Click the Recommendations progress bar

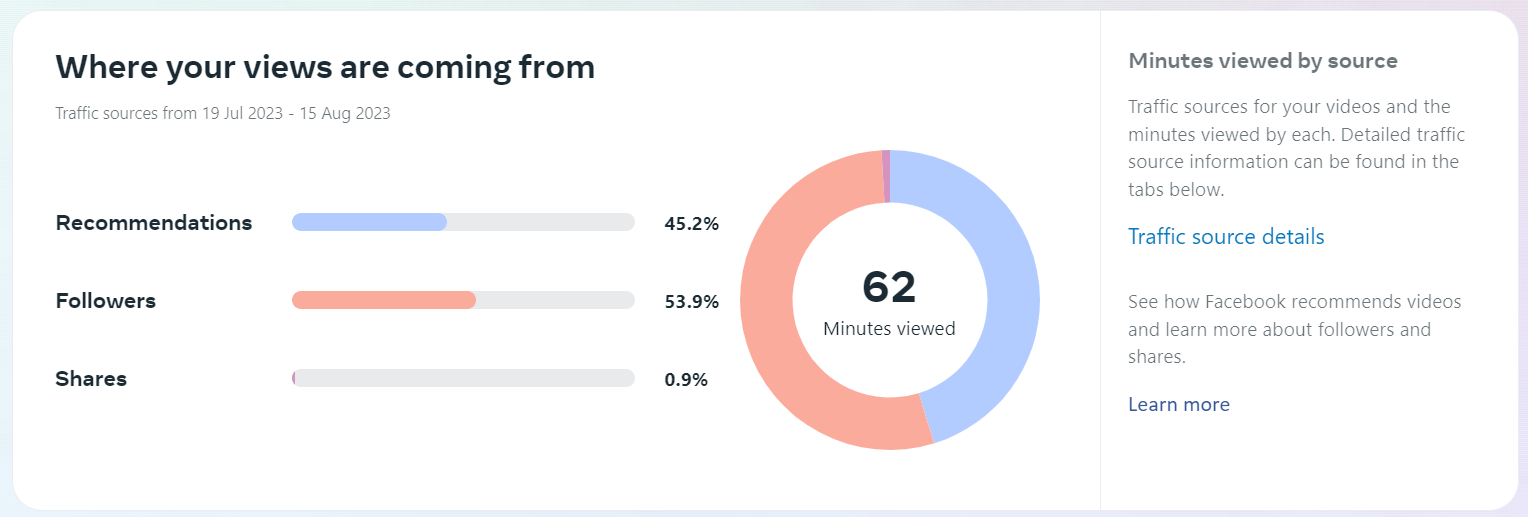[x=463, y=222]
